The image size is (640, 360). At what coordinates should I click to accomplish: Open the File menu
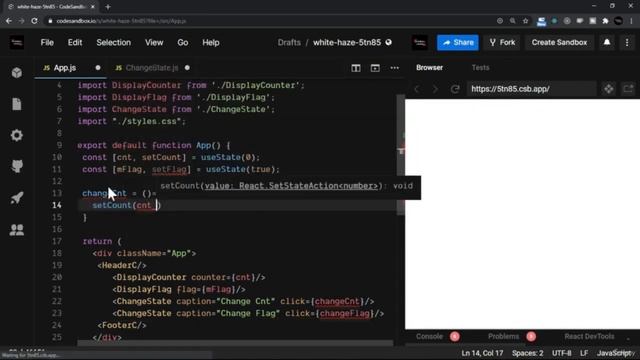pos(47,42)
